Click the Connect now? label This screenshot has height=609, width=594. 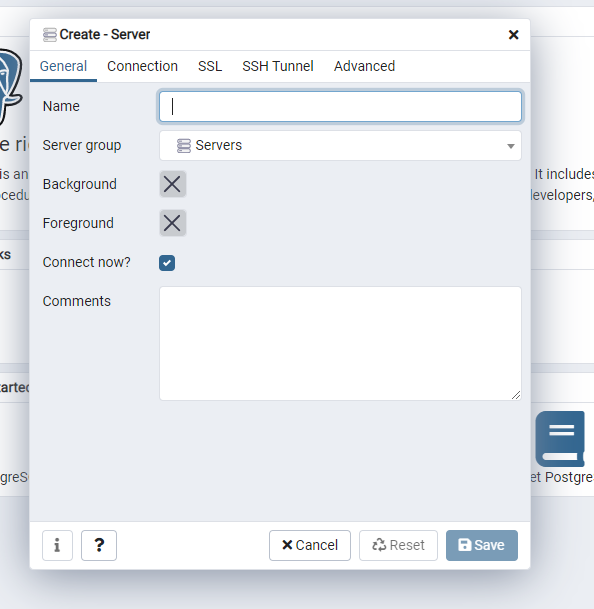point(86,262)
